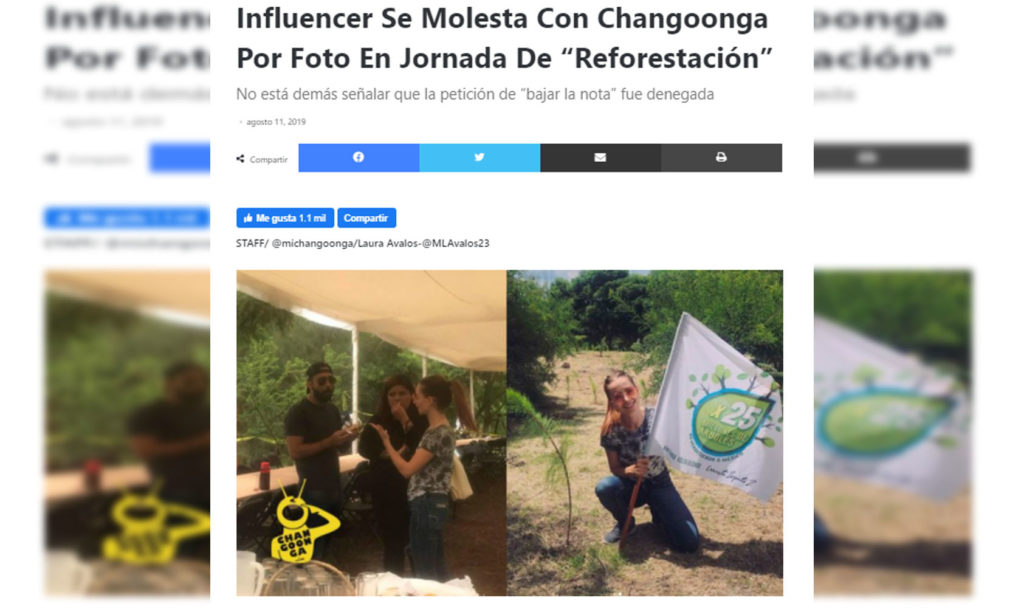Print the article using printer icon
This screenshot has width=1024, height=612.
click(x=721, y=157)
